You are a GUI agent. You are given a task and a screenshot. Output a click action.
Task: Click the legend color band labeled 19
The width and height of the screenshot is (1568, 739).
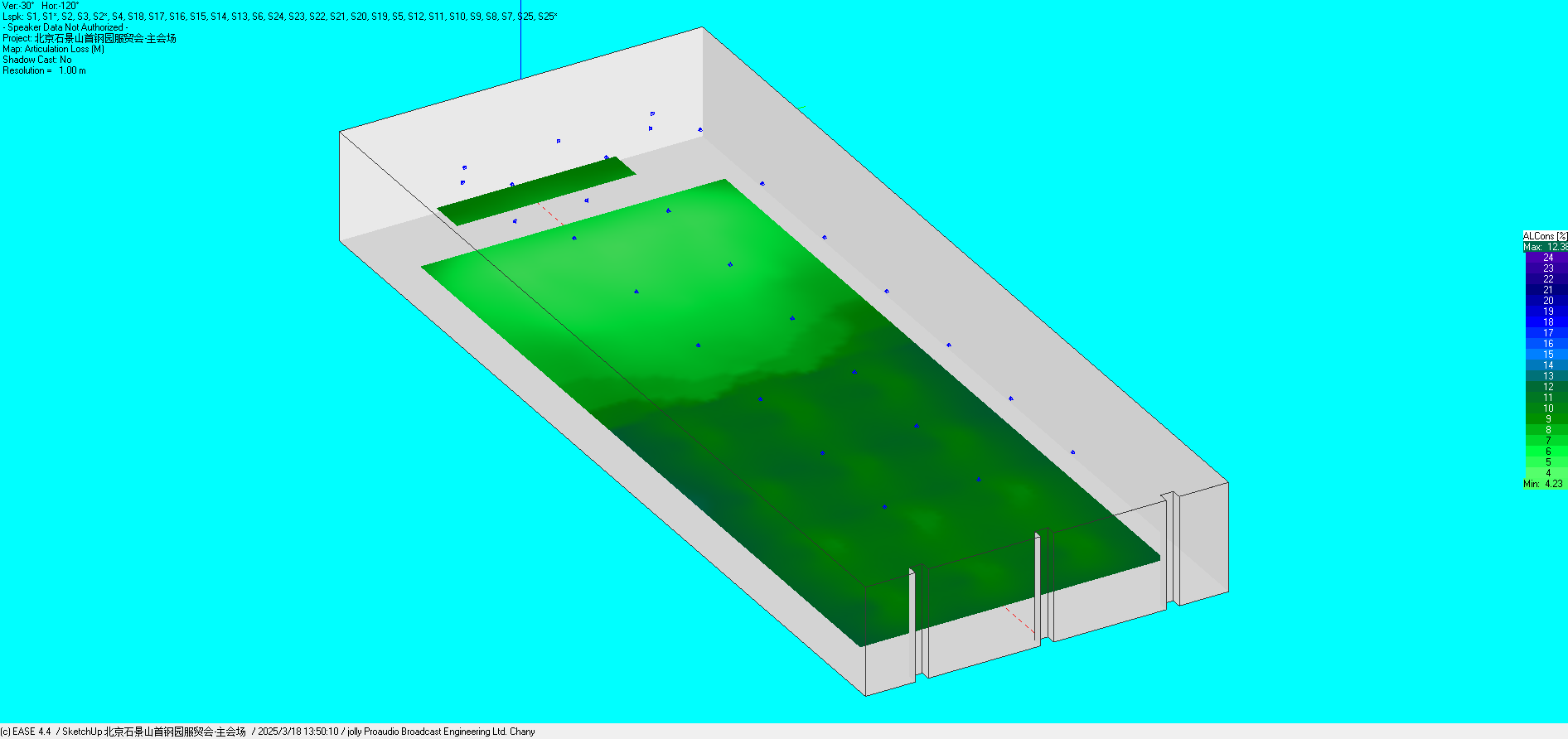pyautogui.click(x=1546, y=312)
